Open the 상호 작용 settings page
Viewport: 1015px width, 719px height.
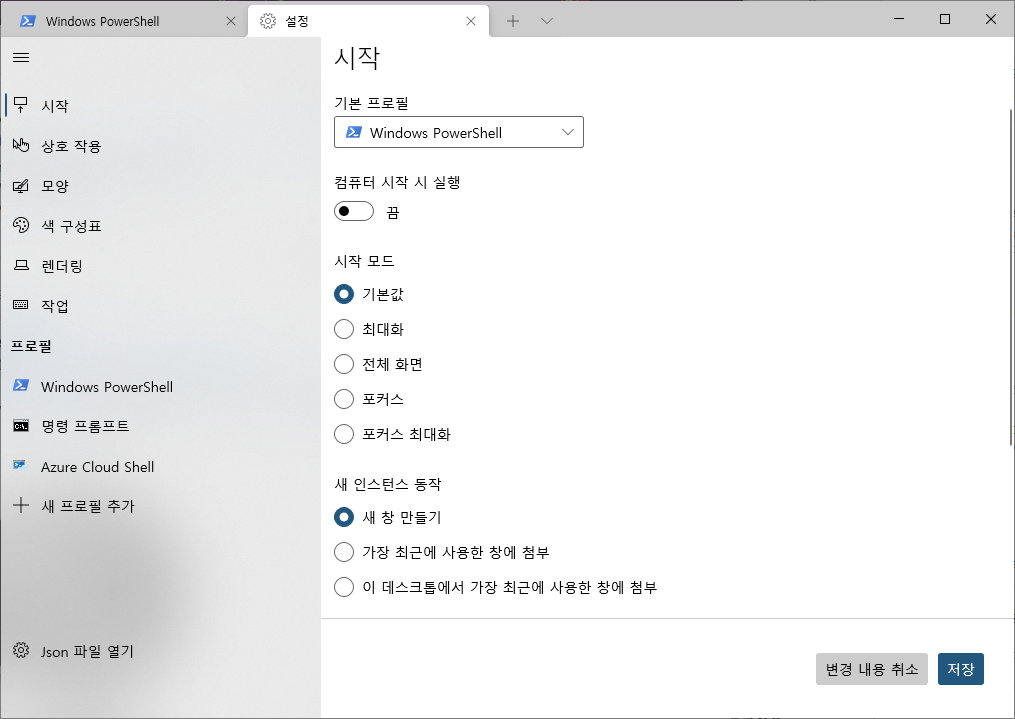point(160,145)
